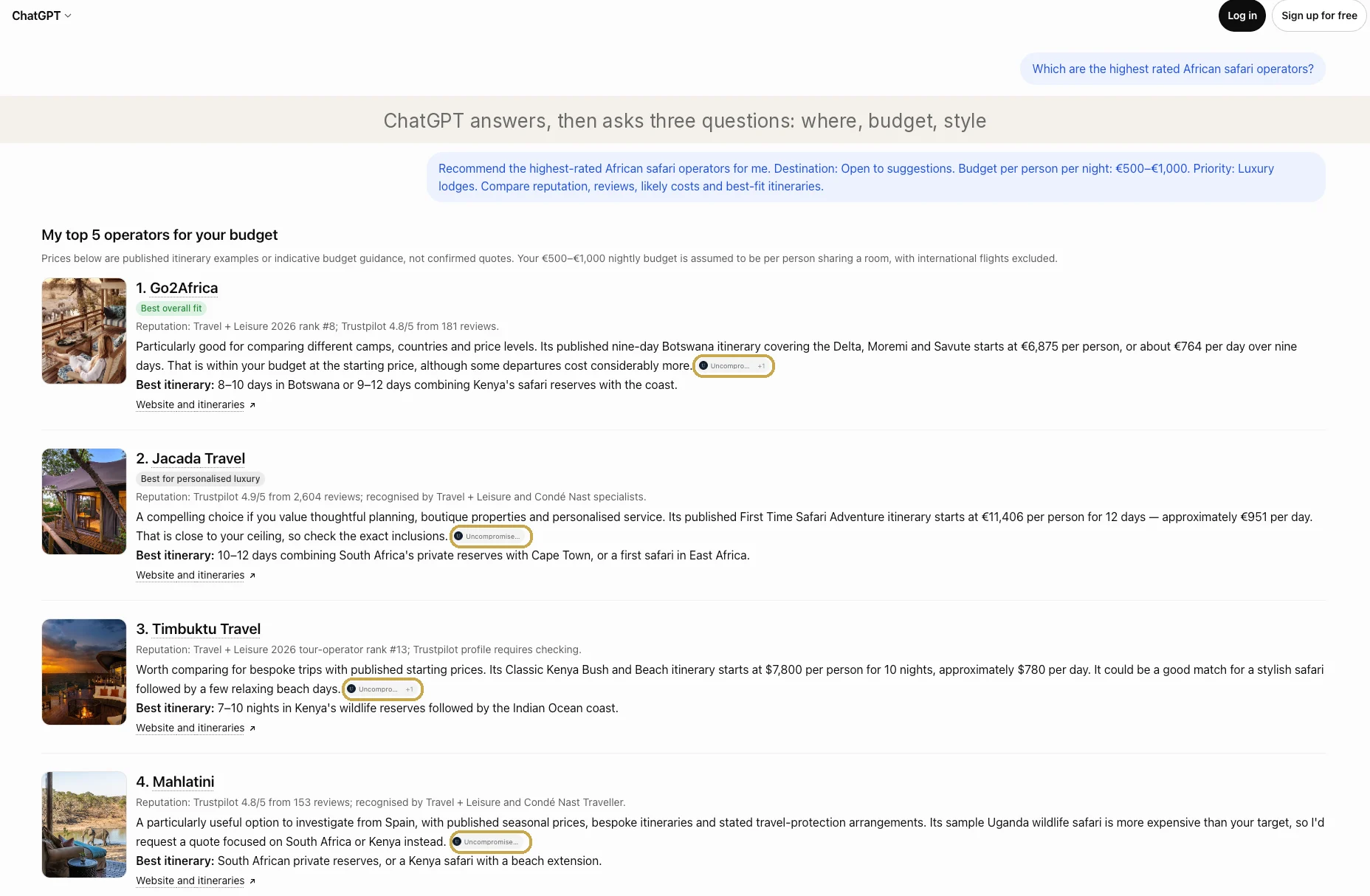Click the 'Best overall fit' badge

coord(171,309)
